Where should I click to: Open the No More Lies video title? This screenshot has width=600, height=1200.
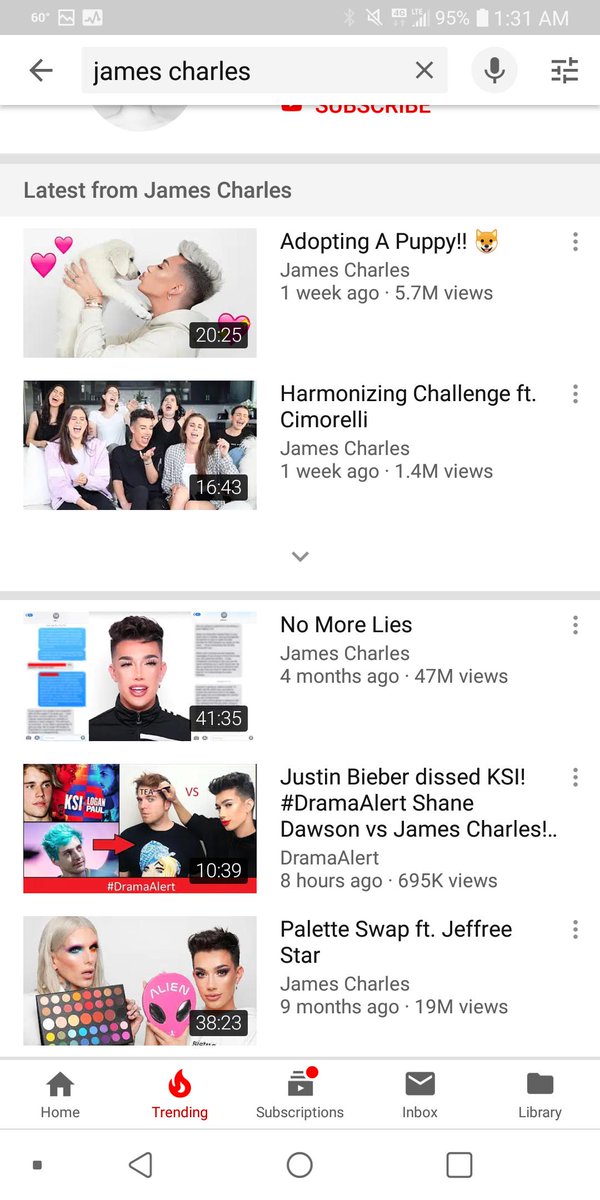346,625
